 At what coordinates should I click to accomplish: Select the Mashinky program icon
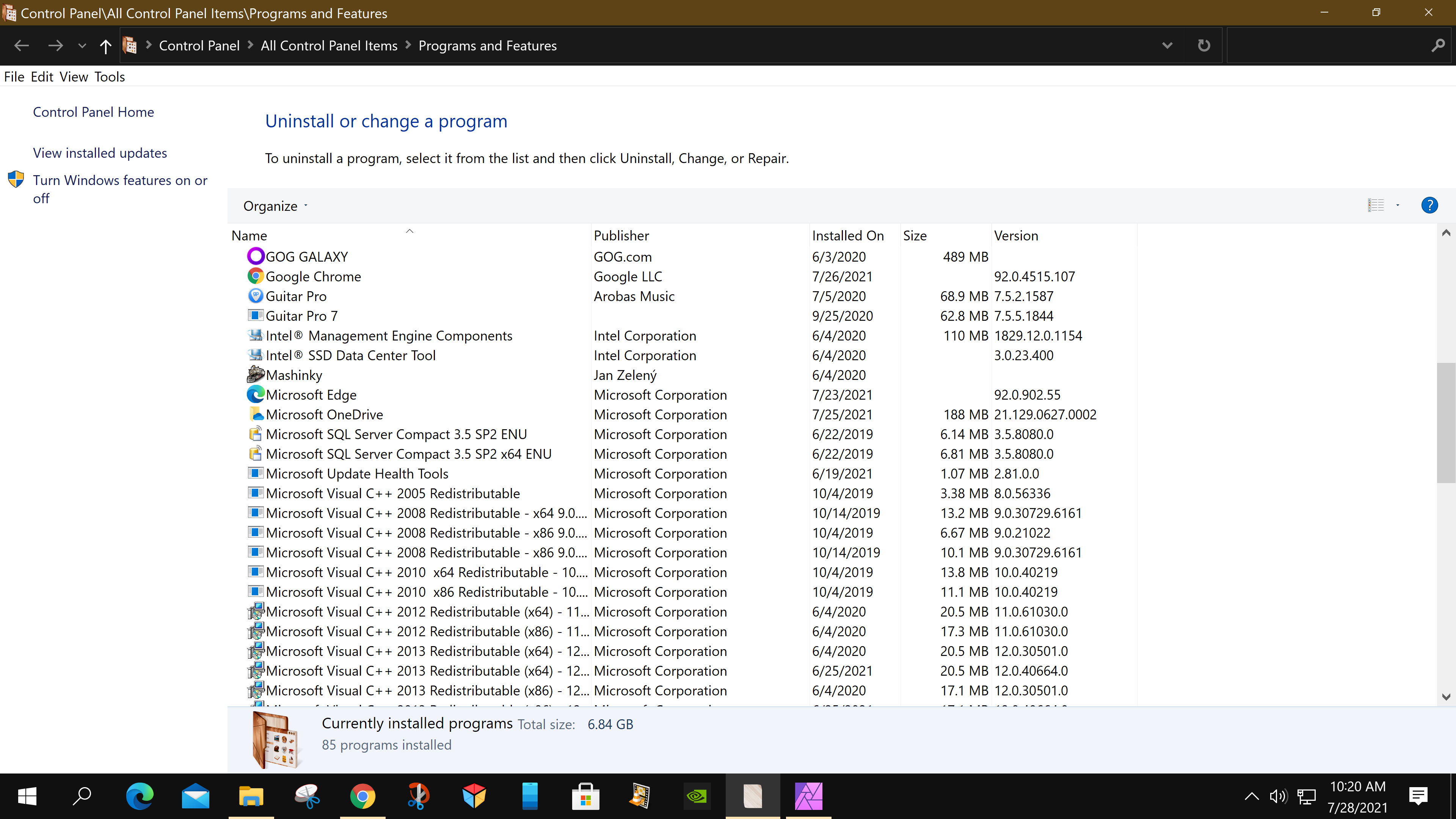(256, 375)
